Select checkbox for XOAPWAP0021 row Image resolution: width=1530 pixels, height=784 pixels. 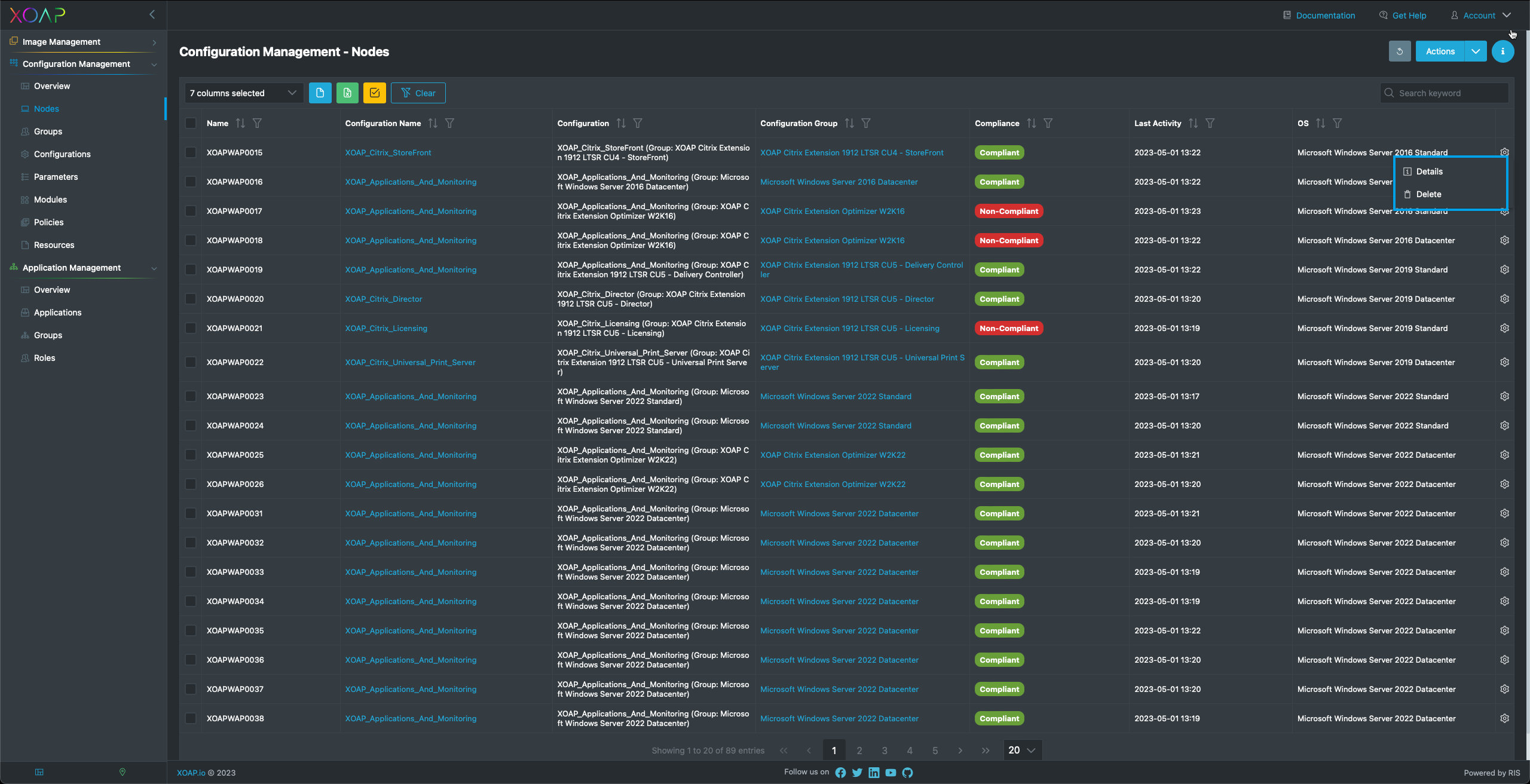pos(191,328)
